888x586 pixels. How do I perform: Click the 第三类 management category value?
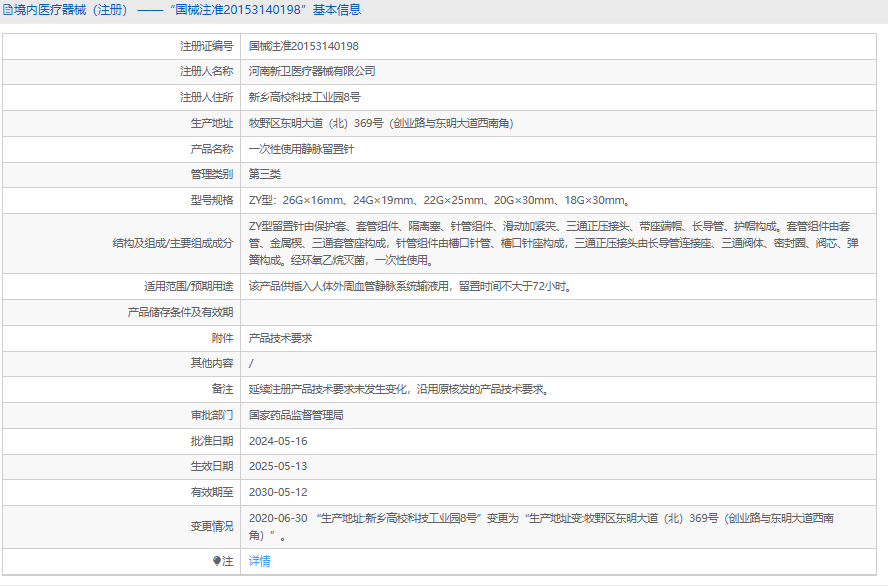point(264,174)
